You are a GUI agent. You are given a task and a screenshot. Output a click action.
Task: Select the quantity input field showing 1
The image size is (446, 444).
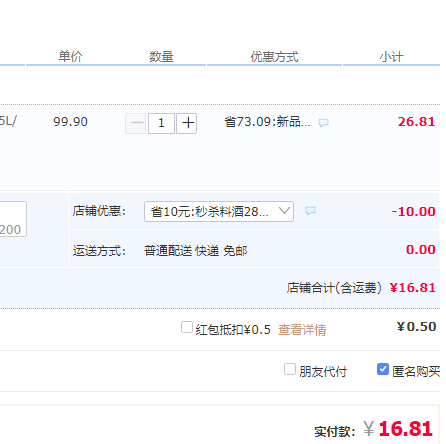click(x=161, y=123)
